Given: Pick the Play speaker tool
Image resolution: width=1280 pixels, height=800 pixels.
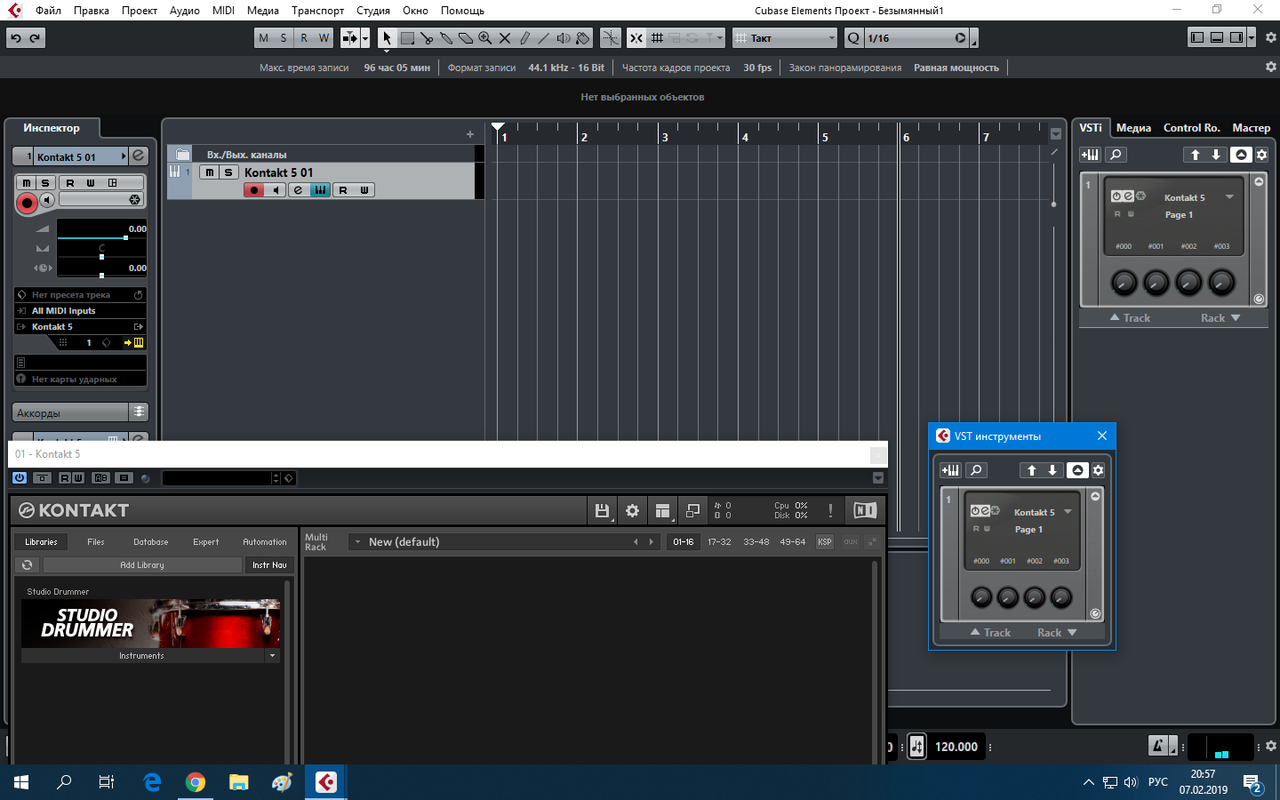Looking at the screenshot, I should coord(563,38).
